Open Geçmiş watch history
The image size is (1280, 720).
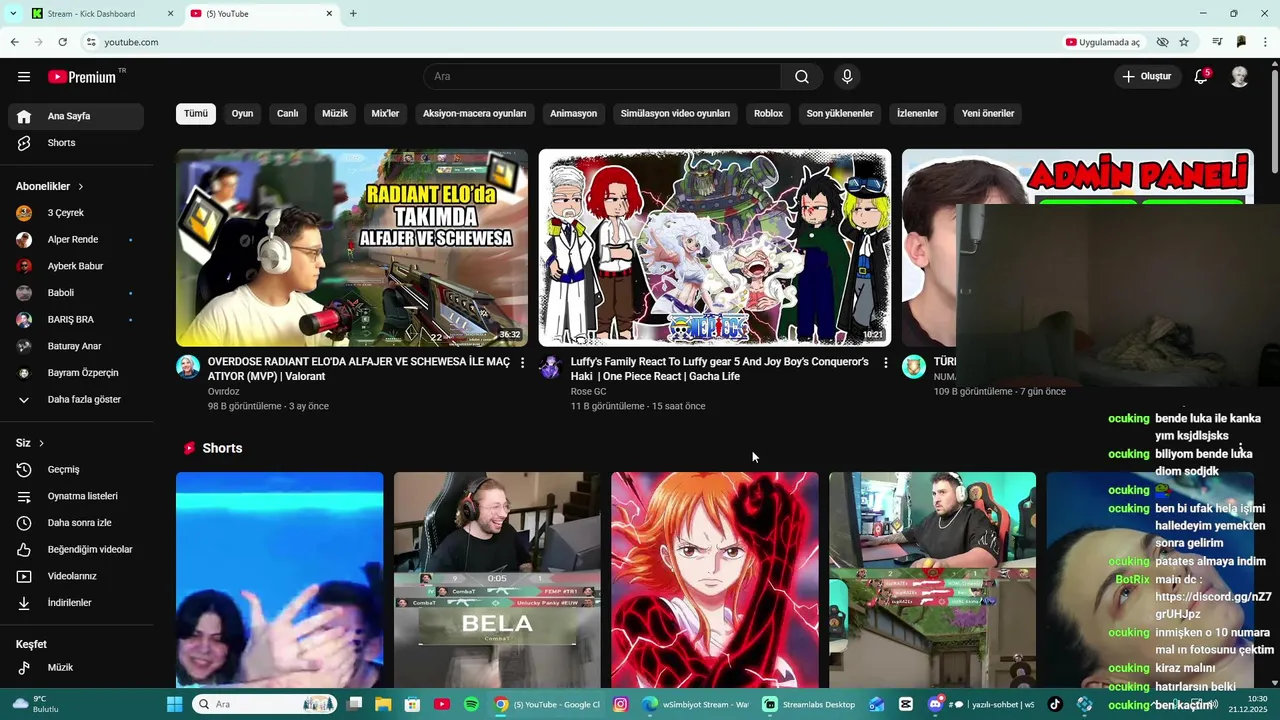pos(76,470)
